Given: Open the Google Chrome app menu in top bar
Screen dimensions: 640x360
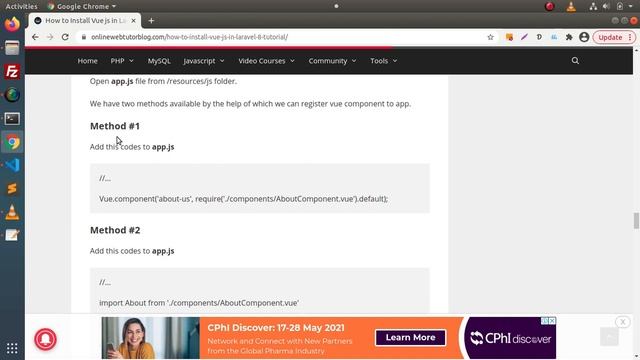Looking at the screenshot, I should click(82, 6).
